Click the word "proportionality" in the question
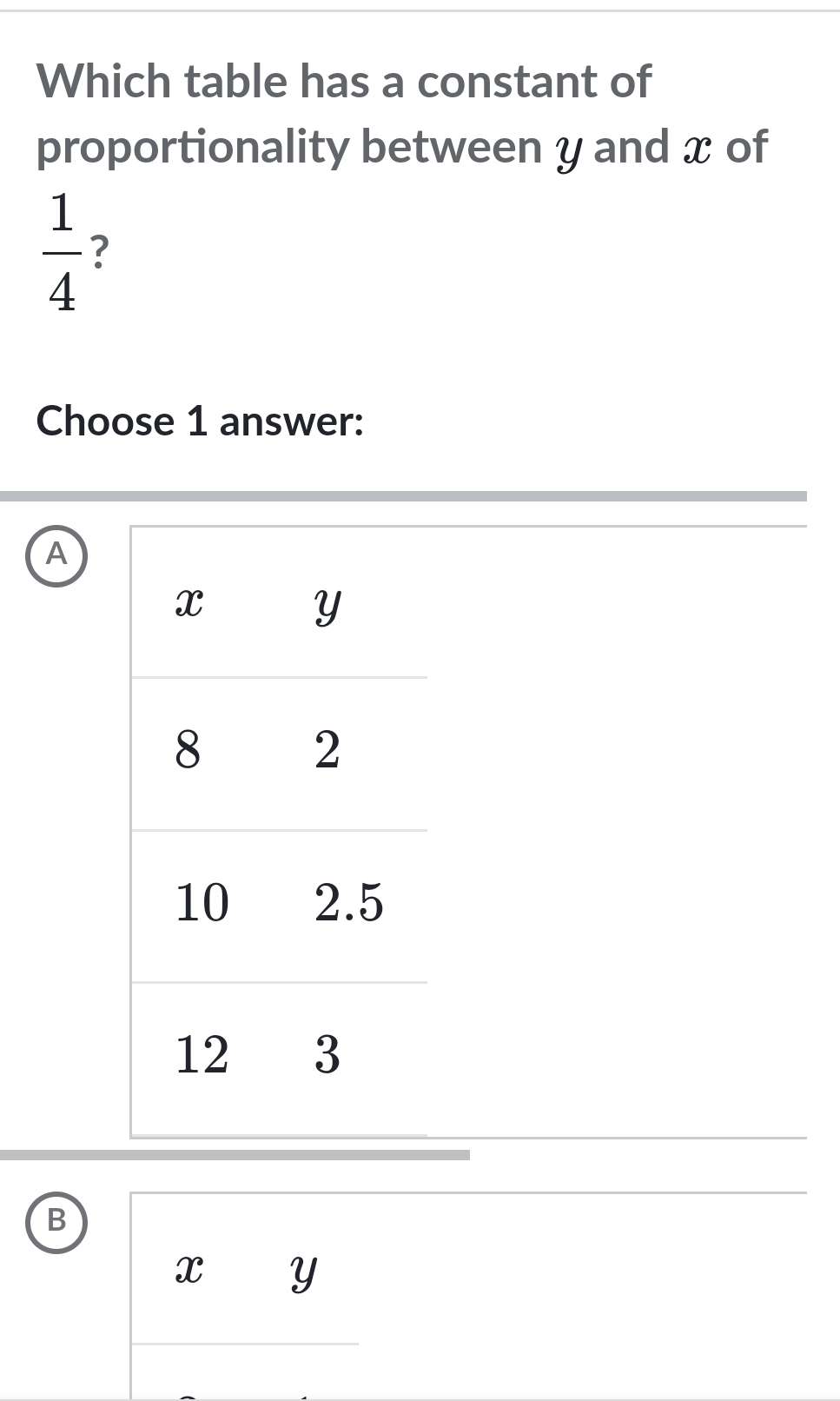The height and width of the screenshot is (1401, 840). pos(192,146)
